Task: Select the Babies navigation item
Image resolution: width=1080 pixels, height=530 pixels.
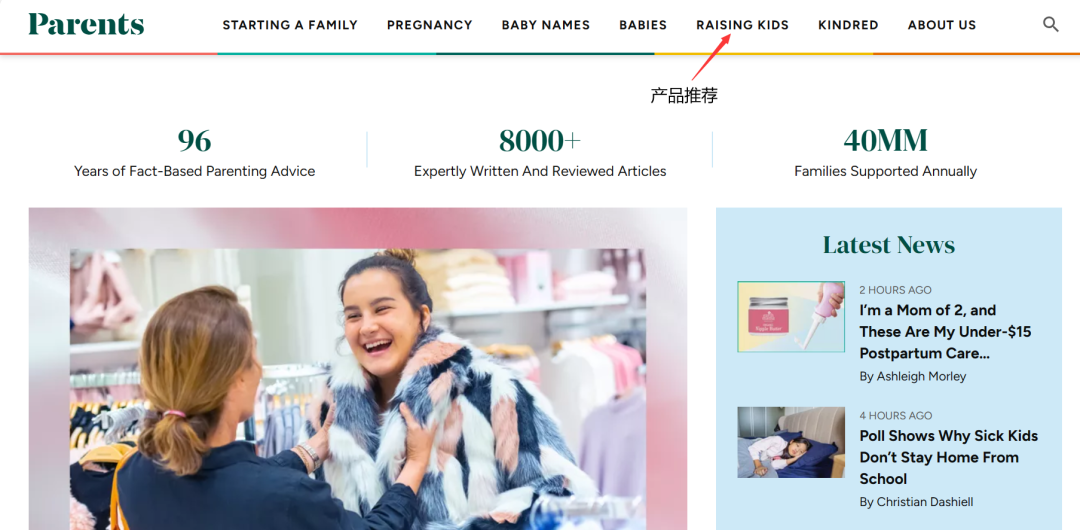Action: click(643, 26)
